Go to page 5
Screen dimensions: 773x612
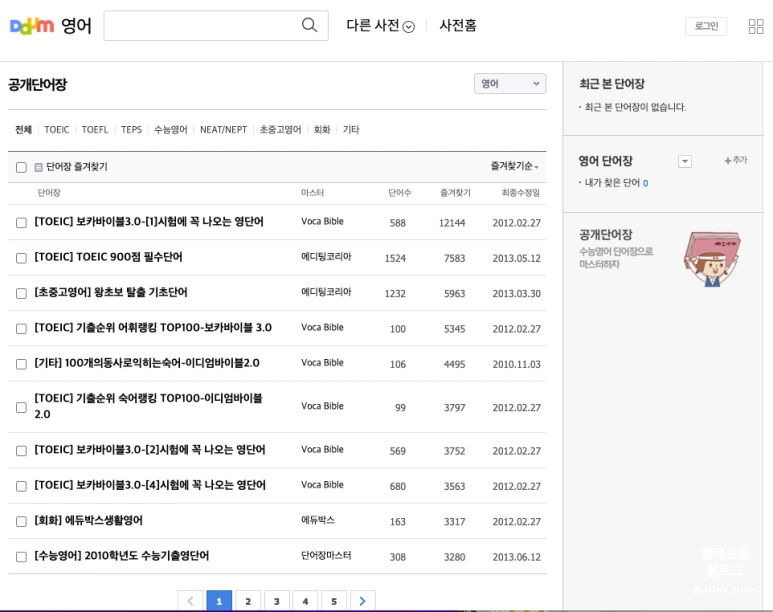click(334, 601)
